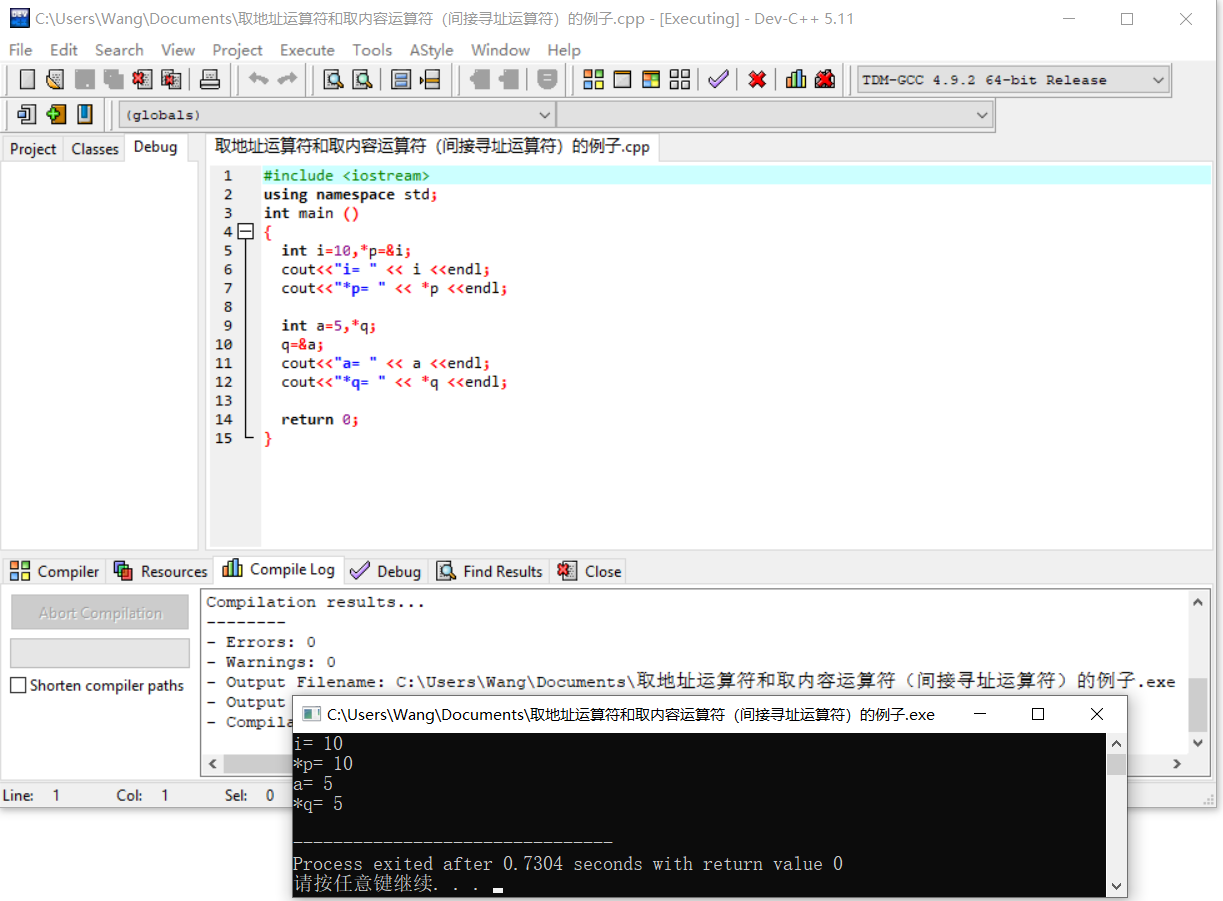
Task: Switch to the Project sidebar tab
Action: [33, 149]
